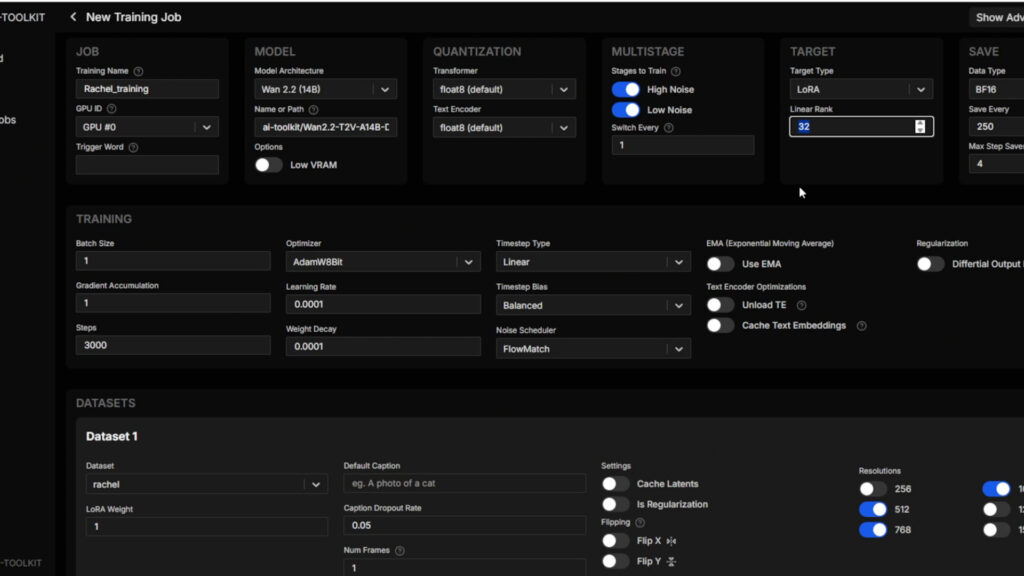Toggle Cache Latents on
This screenshot has height=576, width=1024.
[615, 484]
